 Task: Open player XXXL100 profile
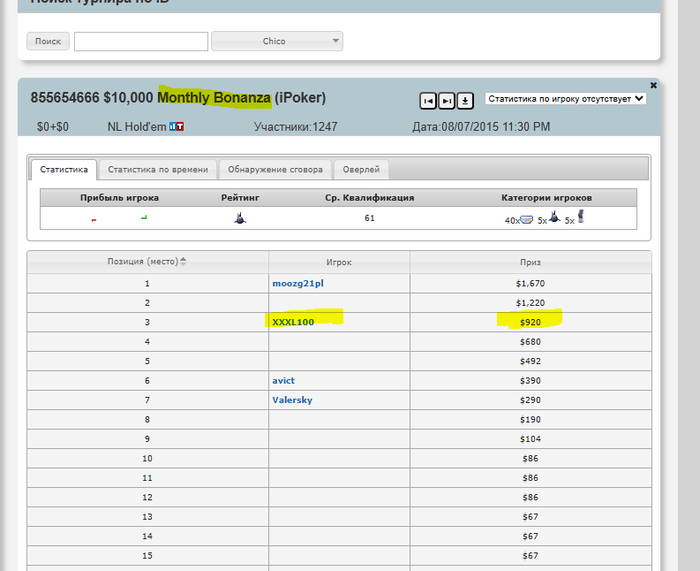click(x=293, y=322)
